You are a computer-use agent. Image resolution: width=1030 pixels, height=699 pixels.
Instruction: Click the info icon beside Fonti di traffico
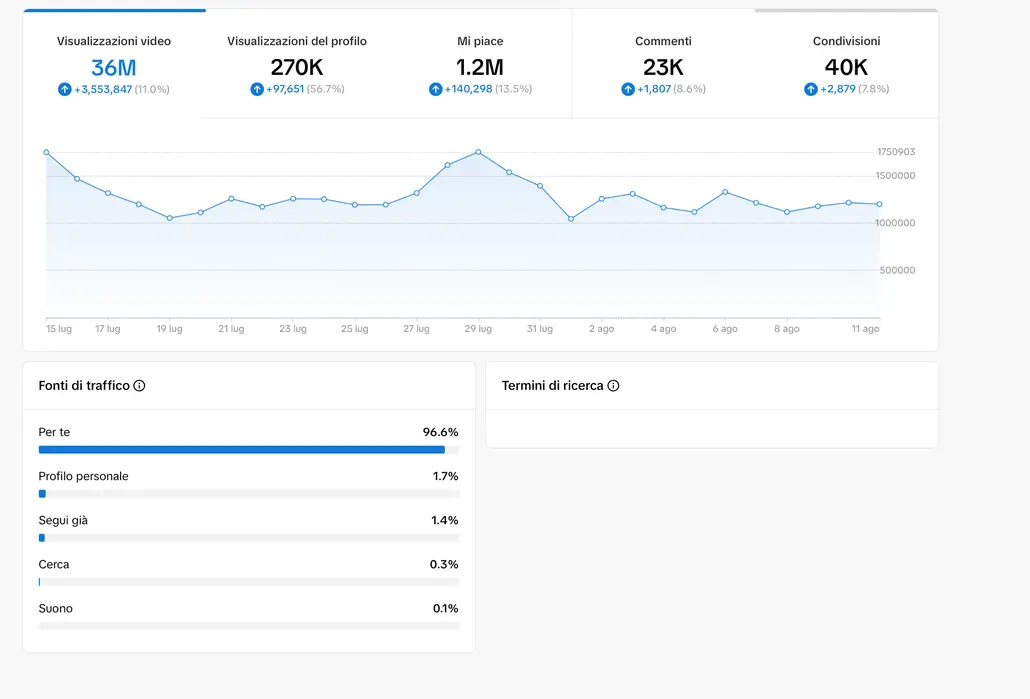pos(139,386)
